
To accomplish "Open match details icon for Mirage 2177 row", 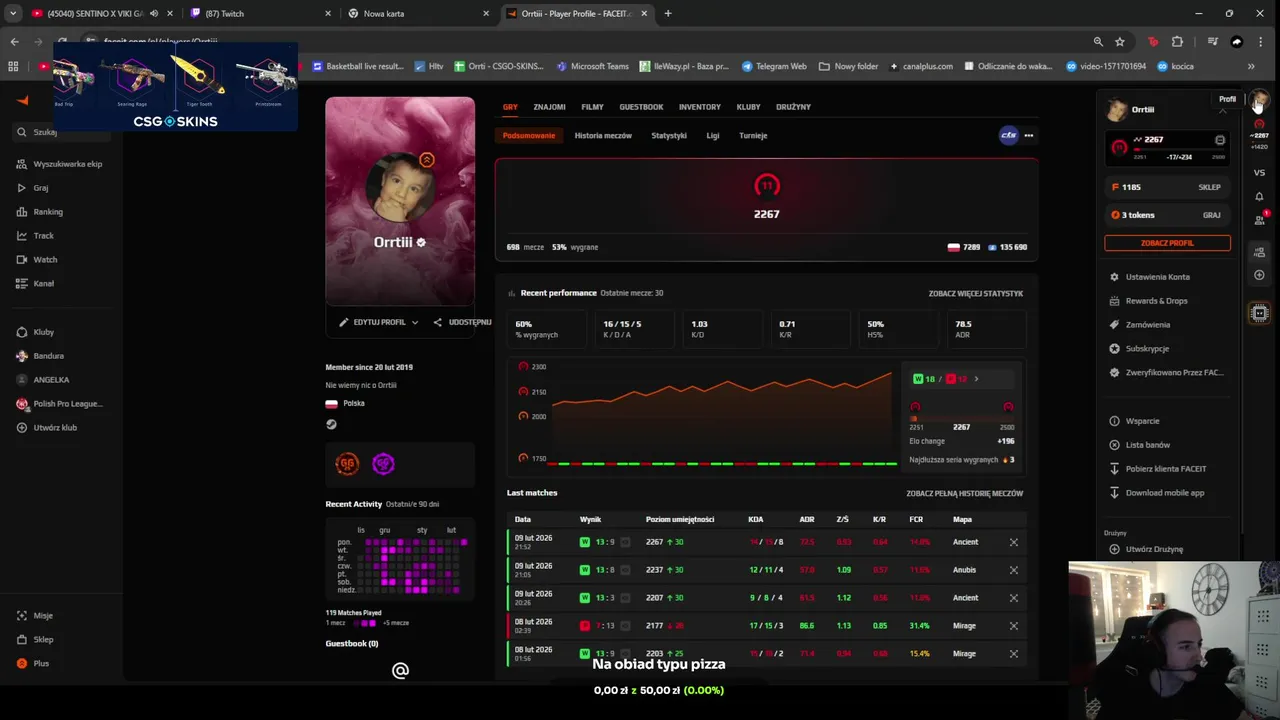I will click(1013, 626).
